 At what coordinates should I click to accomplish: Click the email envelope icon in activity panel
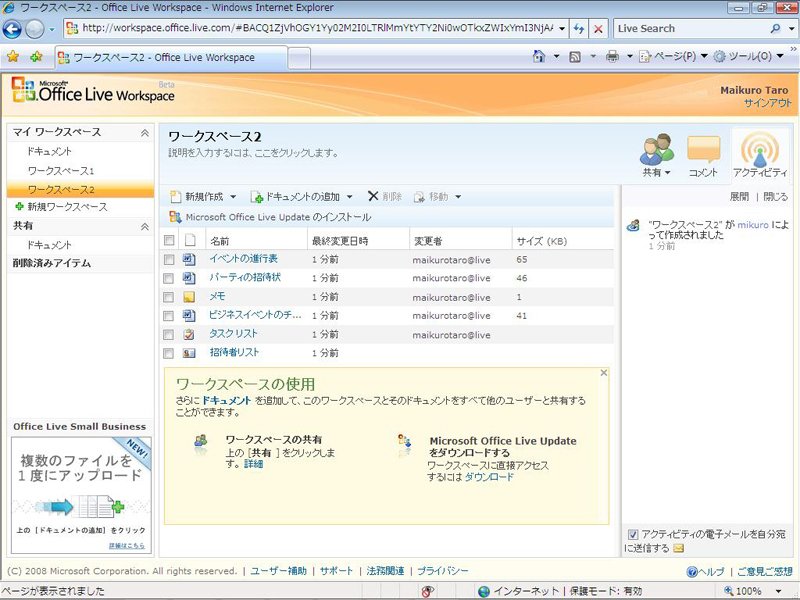[x=679, y=548]
